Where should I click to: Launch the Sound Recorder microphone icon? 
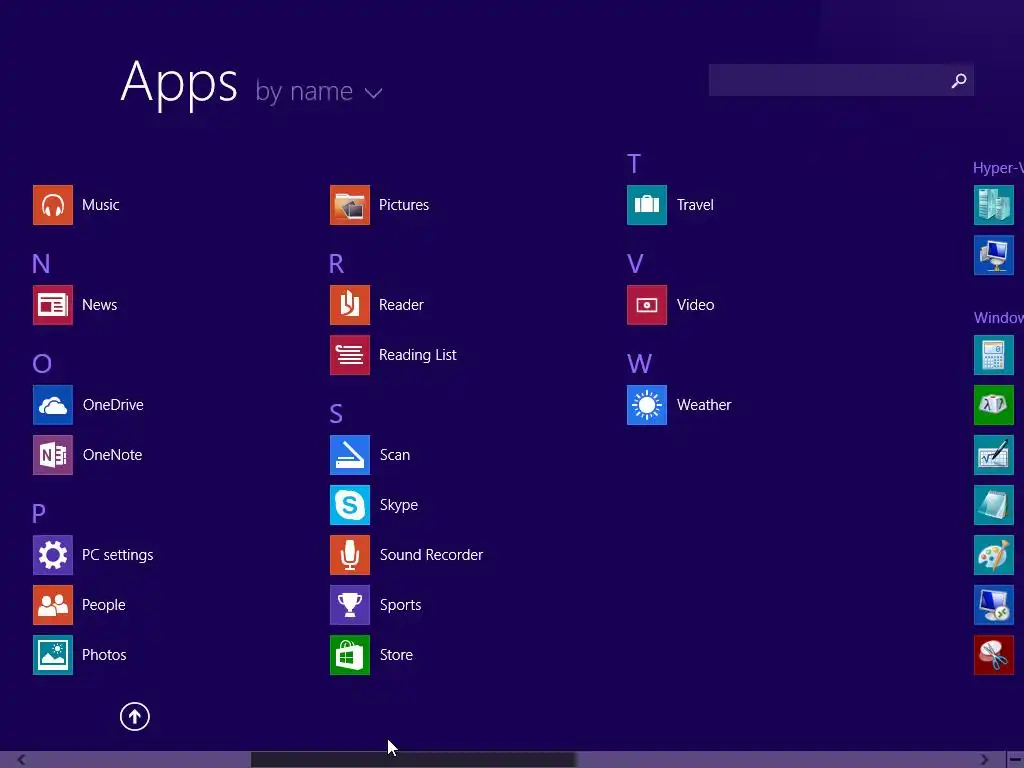(x=350, y=555)
